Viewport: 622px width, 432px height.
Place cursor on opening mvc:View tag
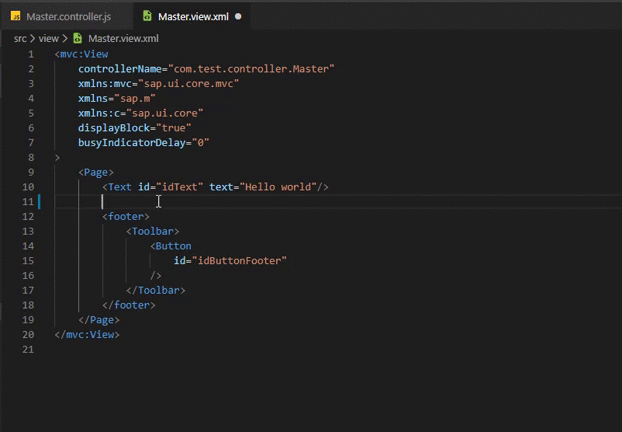click(x=81, y=54)
